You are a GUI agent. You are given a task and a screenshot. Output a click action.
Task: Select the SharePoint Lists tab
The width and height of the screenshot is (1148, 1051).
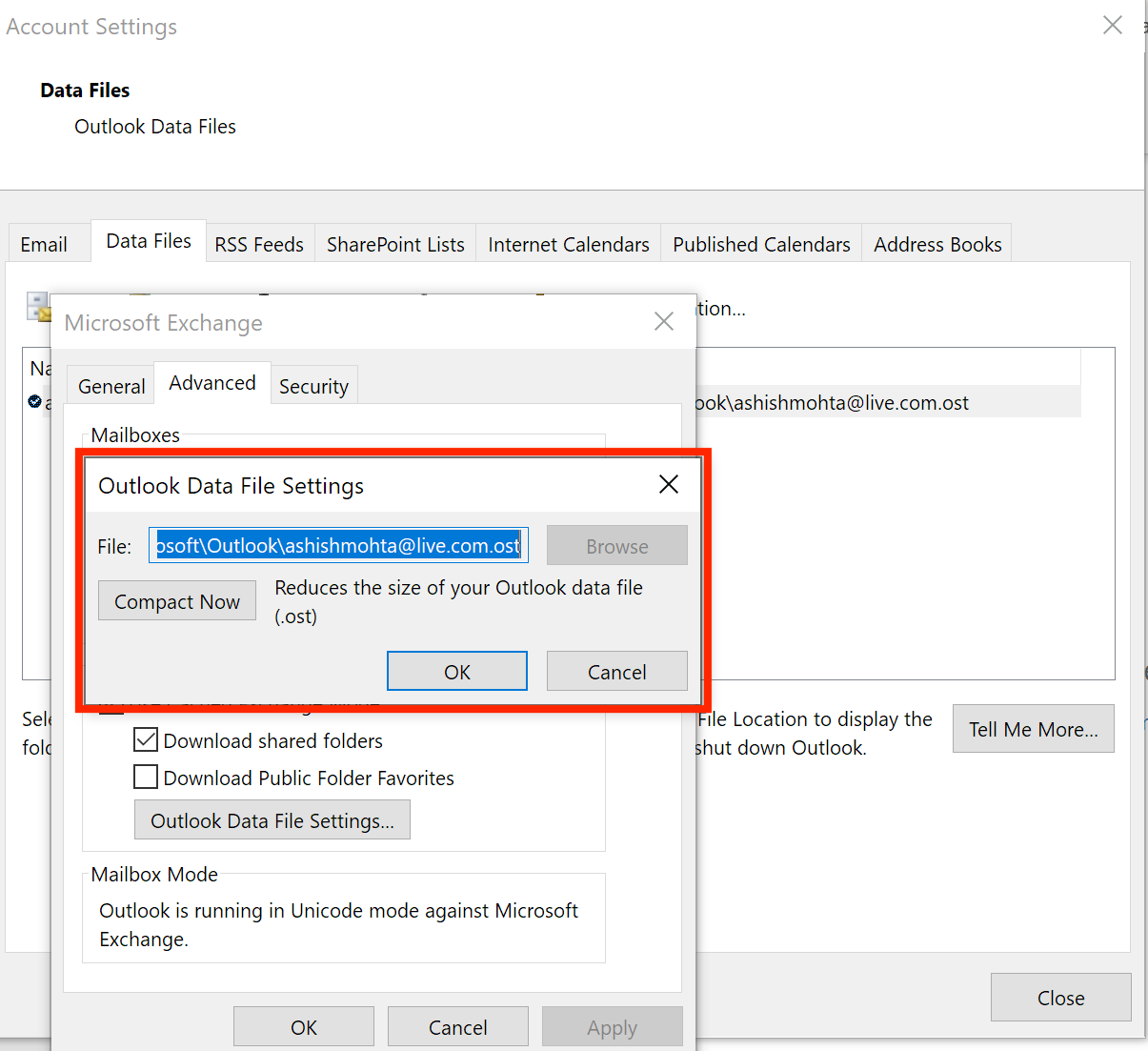pyautogui.click(x=394, y=244)
